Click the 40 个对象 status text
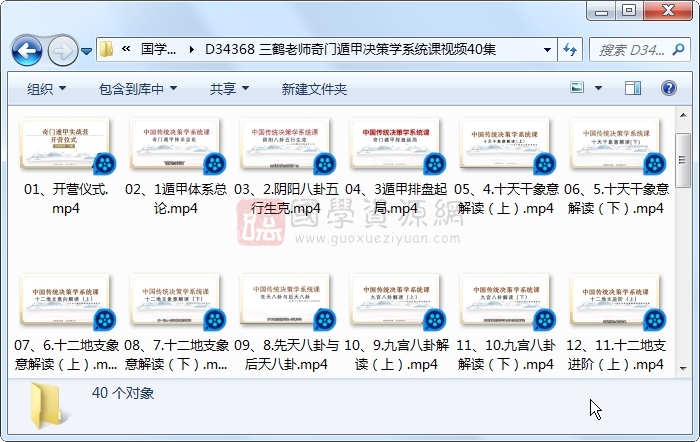The height and width of the screenshot is (442, 700). (x=123, y=393)
